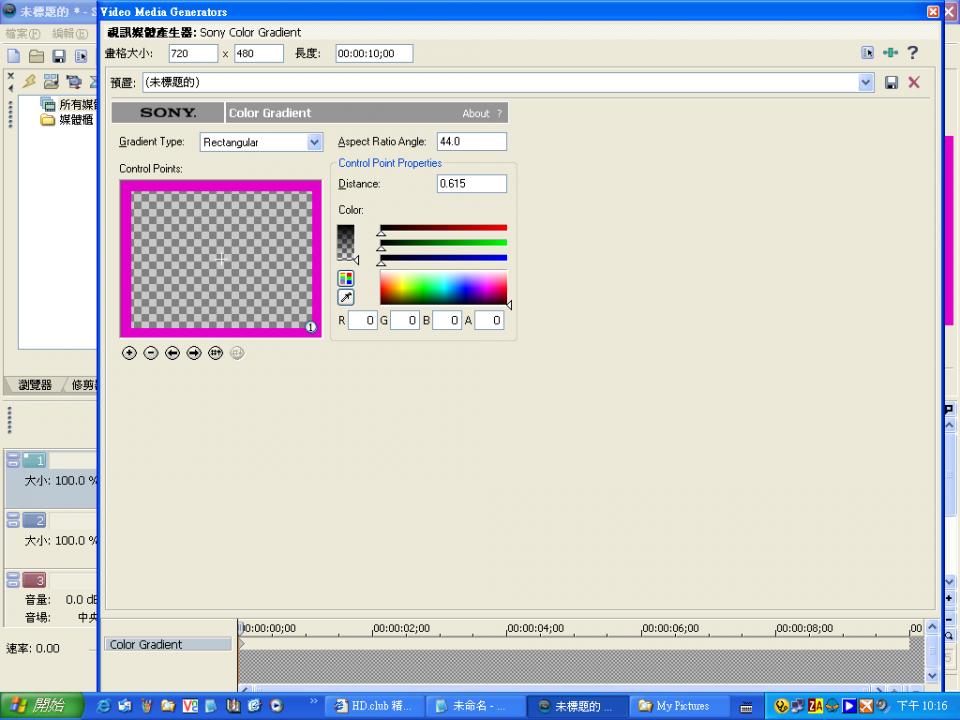Open the preset dropdown arrow

(x=866, y=82)
